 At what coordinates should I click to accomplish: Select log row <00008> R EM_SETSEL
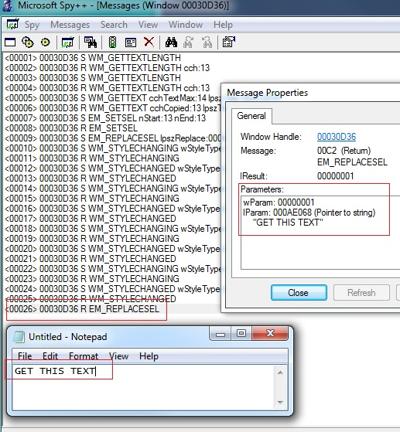point(71,128)
